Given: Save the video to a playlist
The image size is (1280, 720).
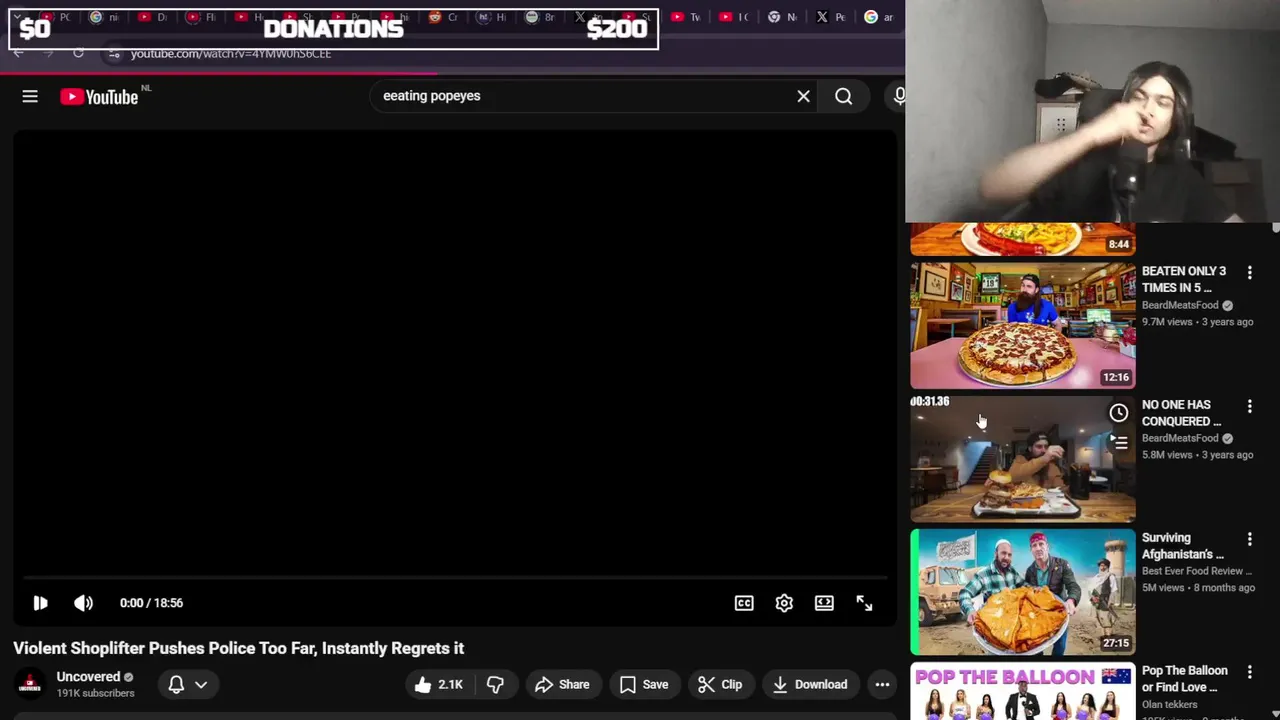Looking at the screenshot, I should click(644, 684).
